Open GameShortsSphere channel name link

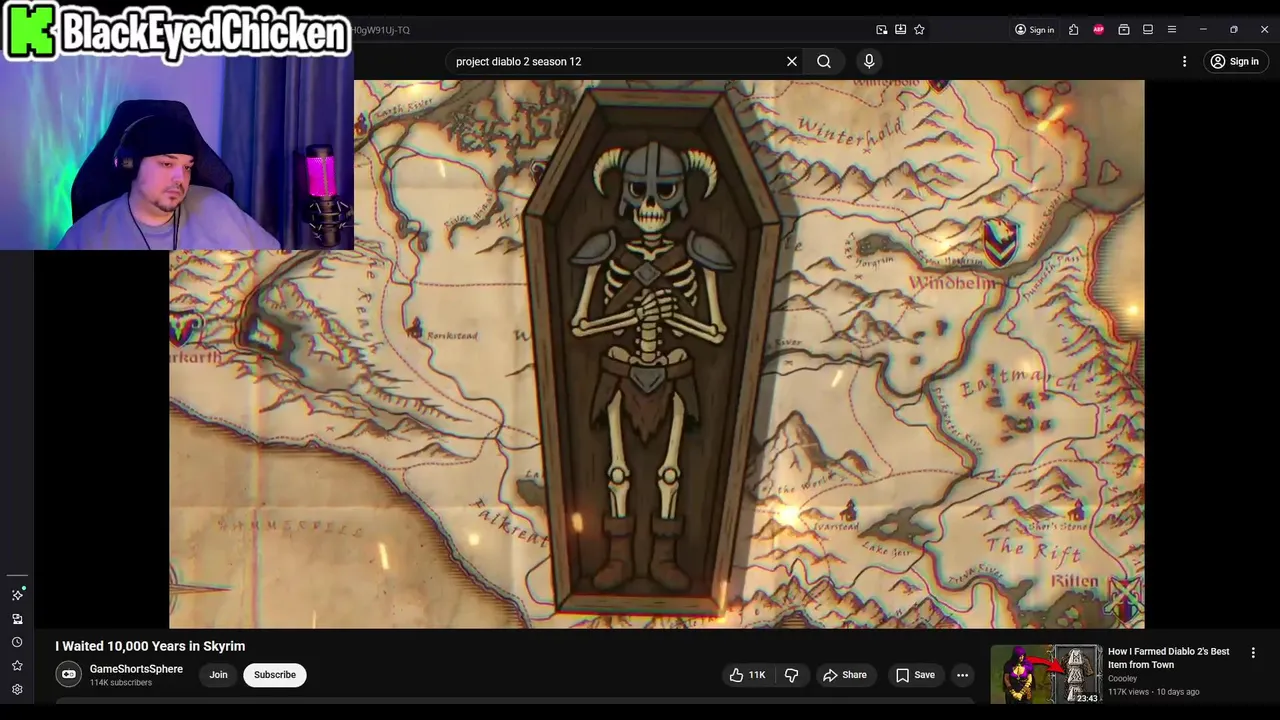[136, 669]
